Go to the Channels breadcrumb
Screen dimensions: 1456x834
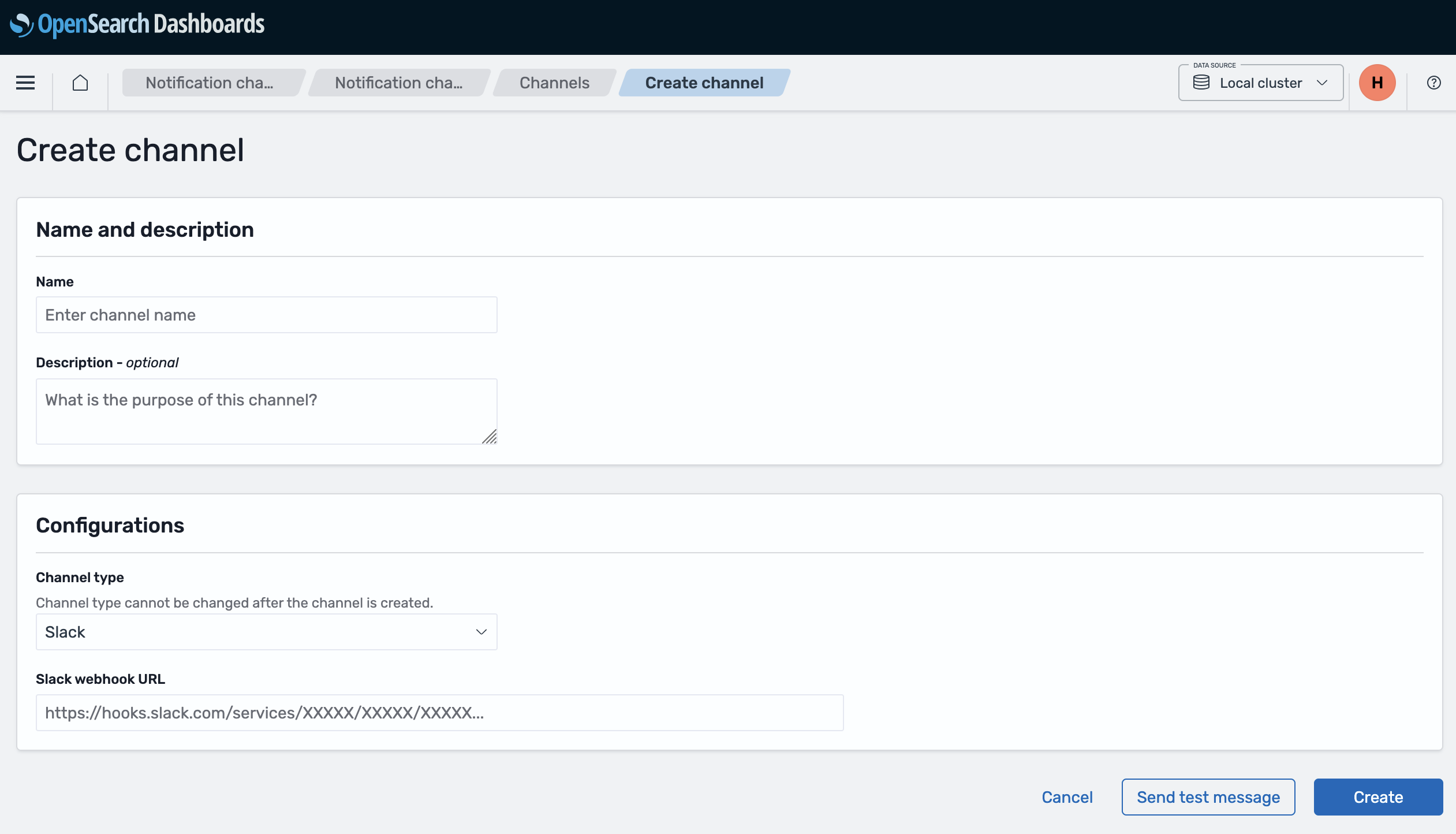click(554, 83)
